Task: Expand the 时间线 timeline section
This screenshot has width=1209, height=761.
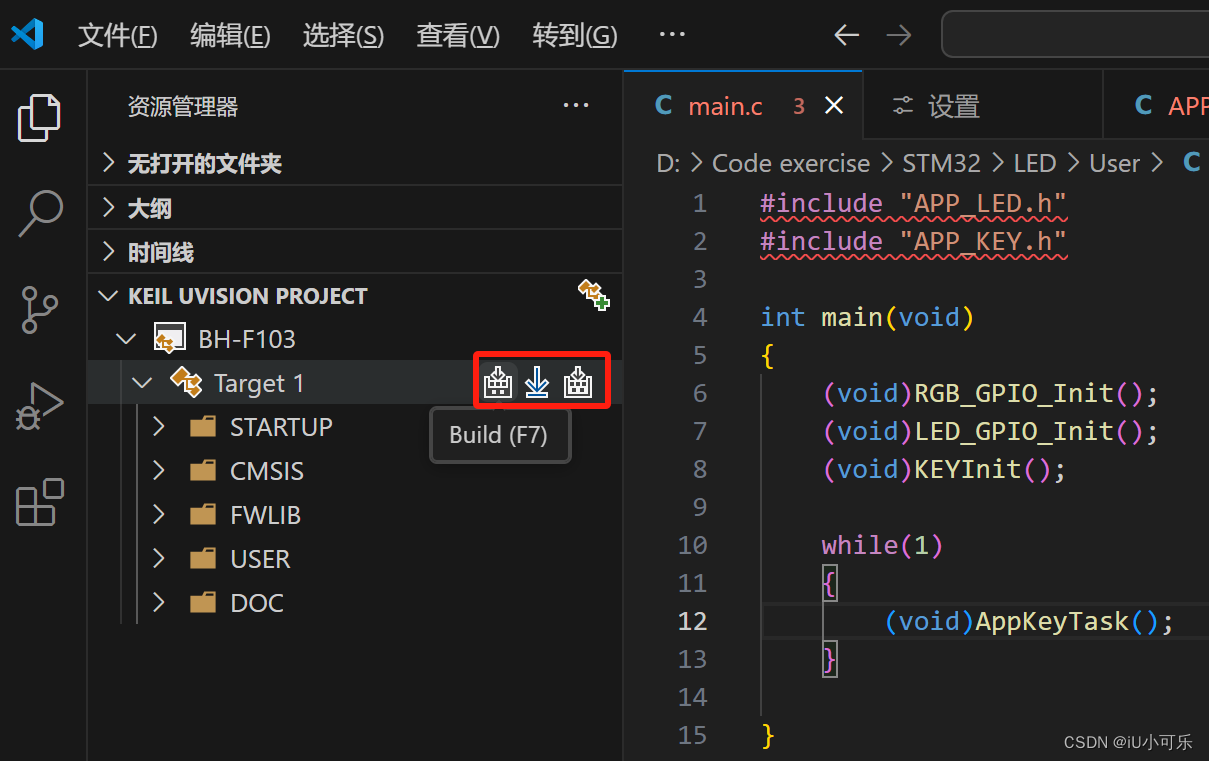Action: point(109,252)
